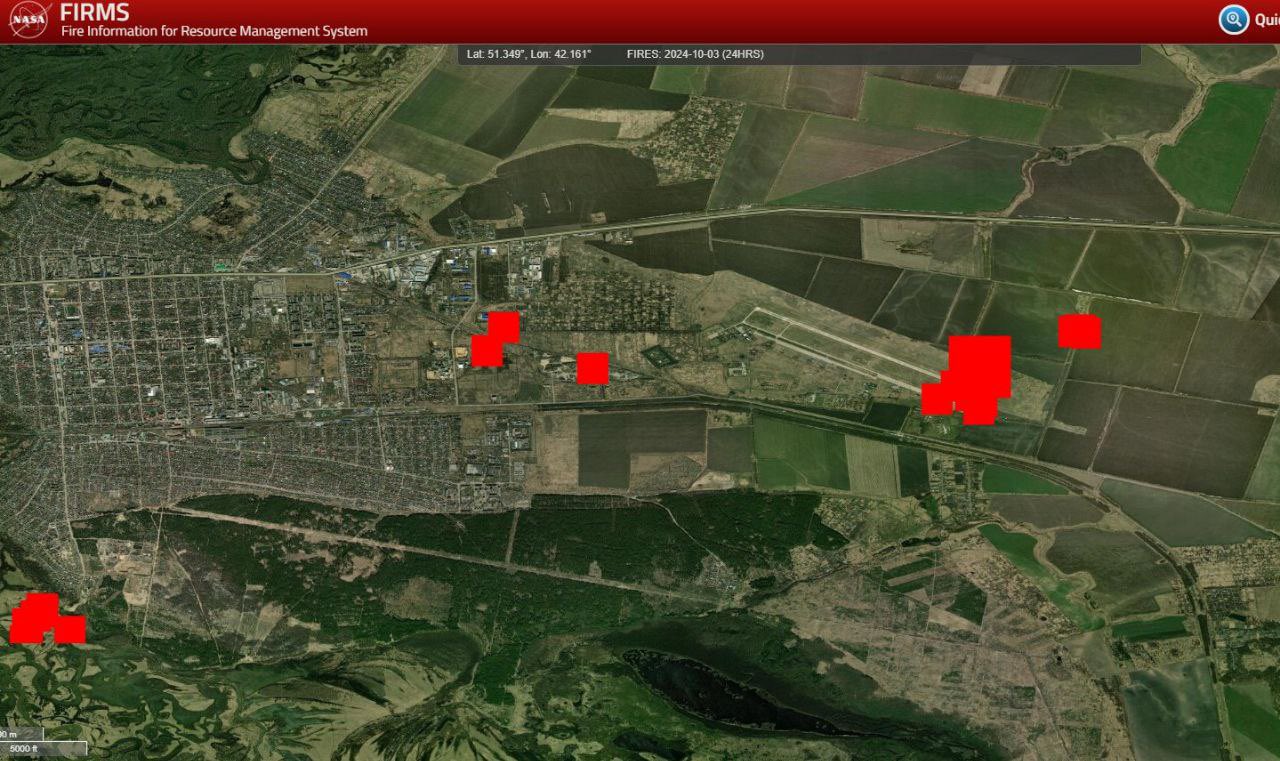Open the Quick search magnifier icon
1280x761 pixels.
click(1234, 19)
